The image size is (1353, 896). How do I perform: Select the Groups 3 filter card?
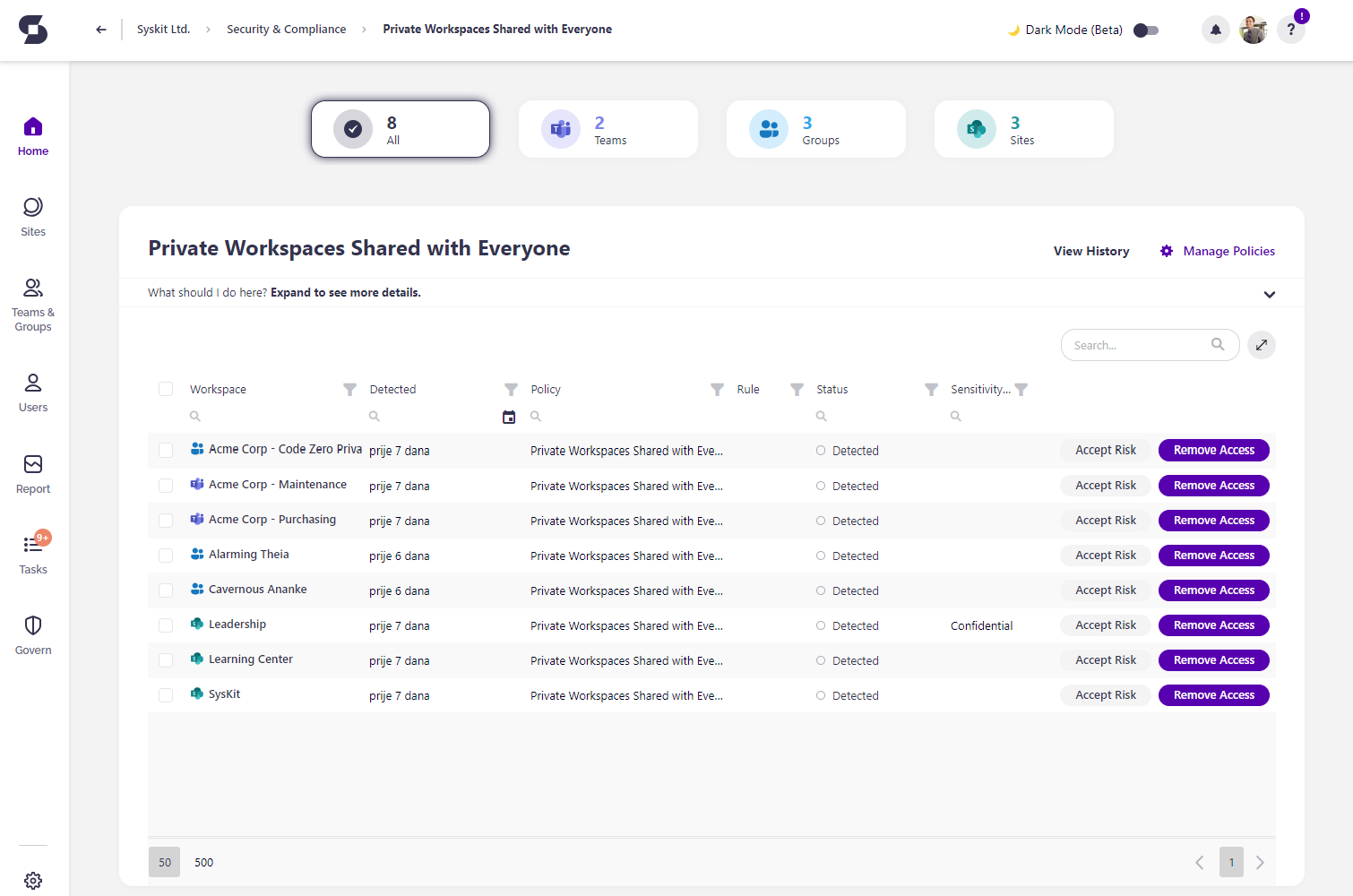(x=816, y=129)
